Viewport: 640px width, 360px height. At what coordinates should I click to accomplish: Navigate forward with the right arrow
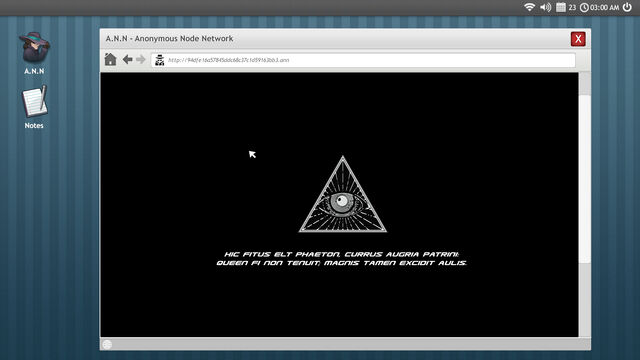coord(141,60)
